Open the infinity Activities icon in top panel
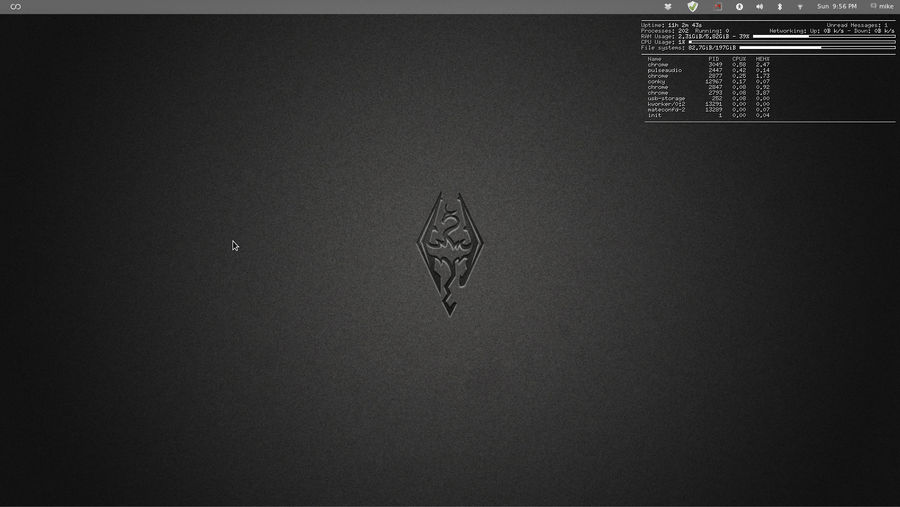The width and height of the screenshot is (900, 507). pyautogui.click(x=15, y=7)
